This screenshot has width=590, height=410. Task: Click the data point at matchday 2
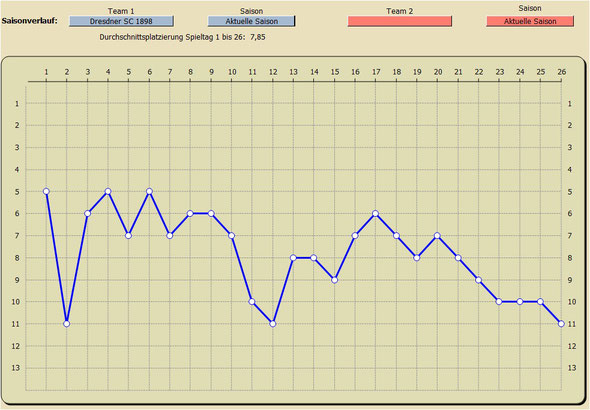[67, 324]
